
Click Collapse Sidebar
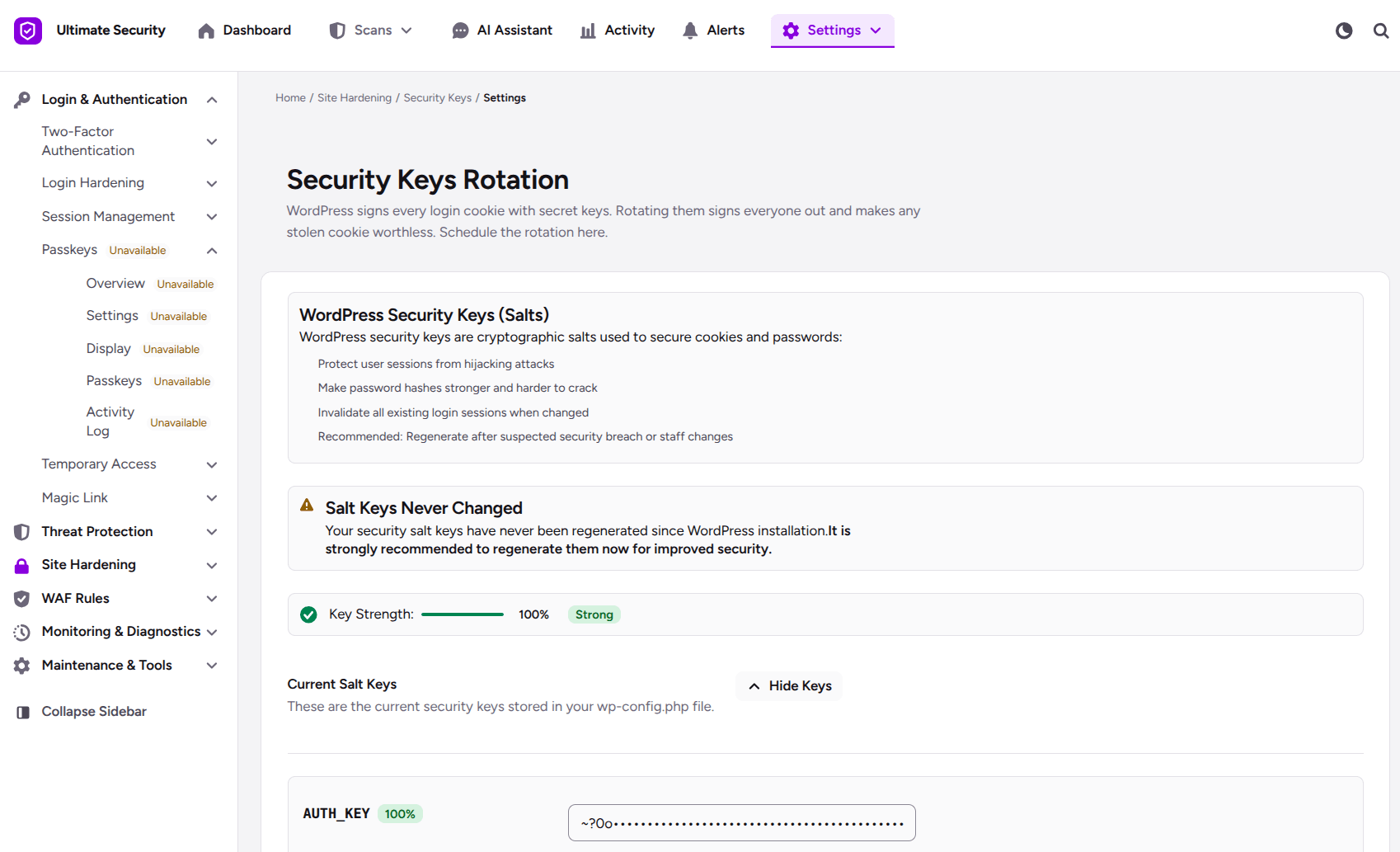[x=81, y=712]
